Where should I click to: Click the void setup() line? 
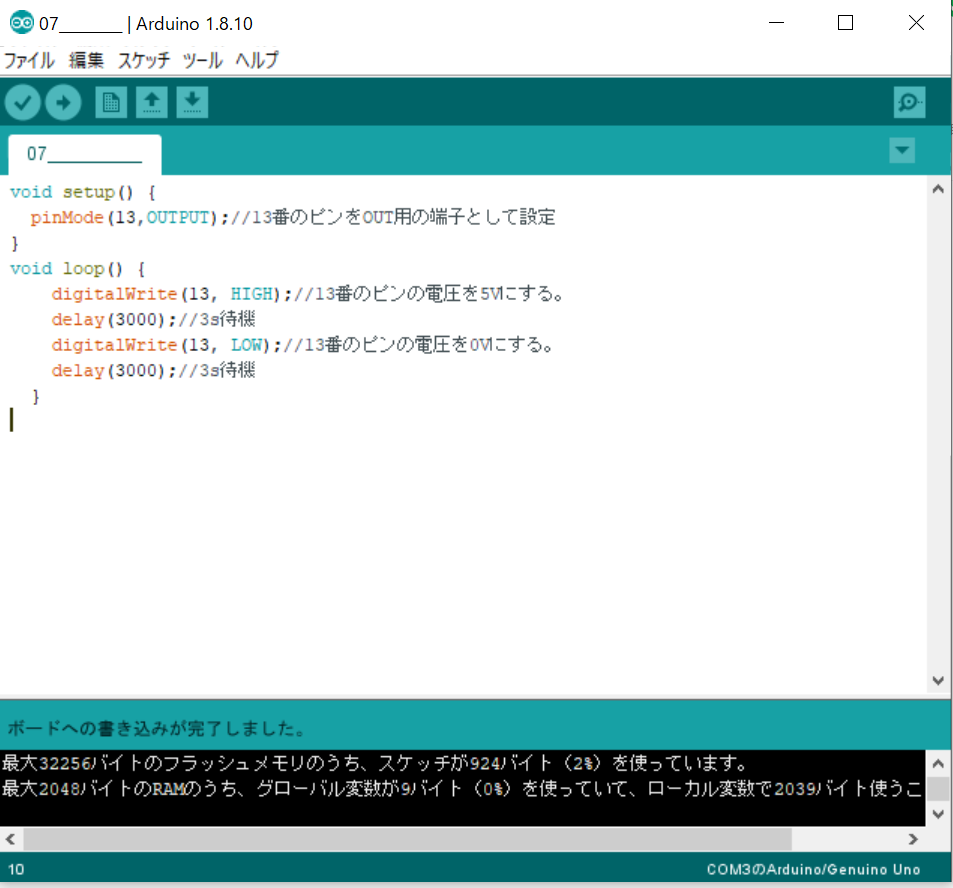click(83, 192)
